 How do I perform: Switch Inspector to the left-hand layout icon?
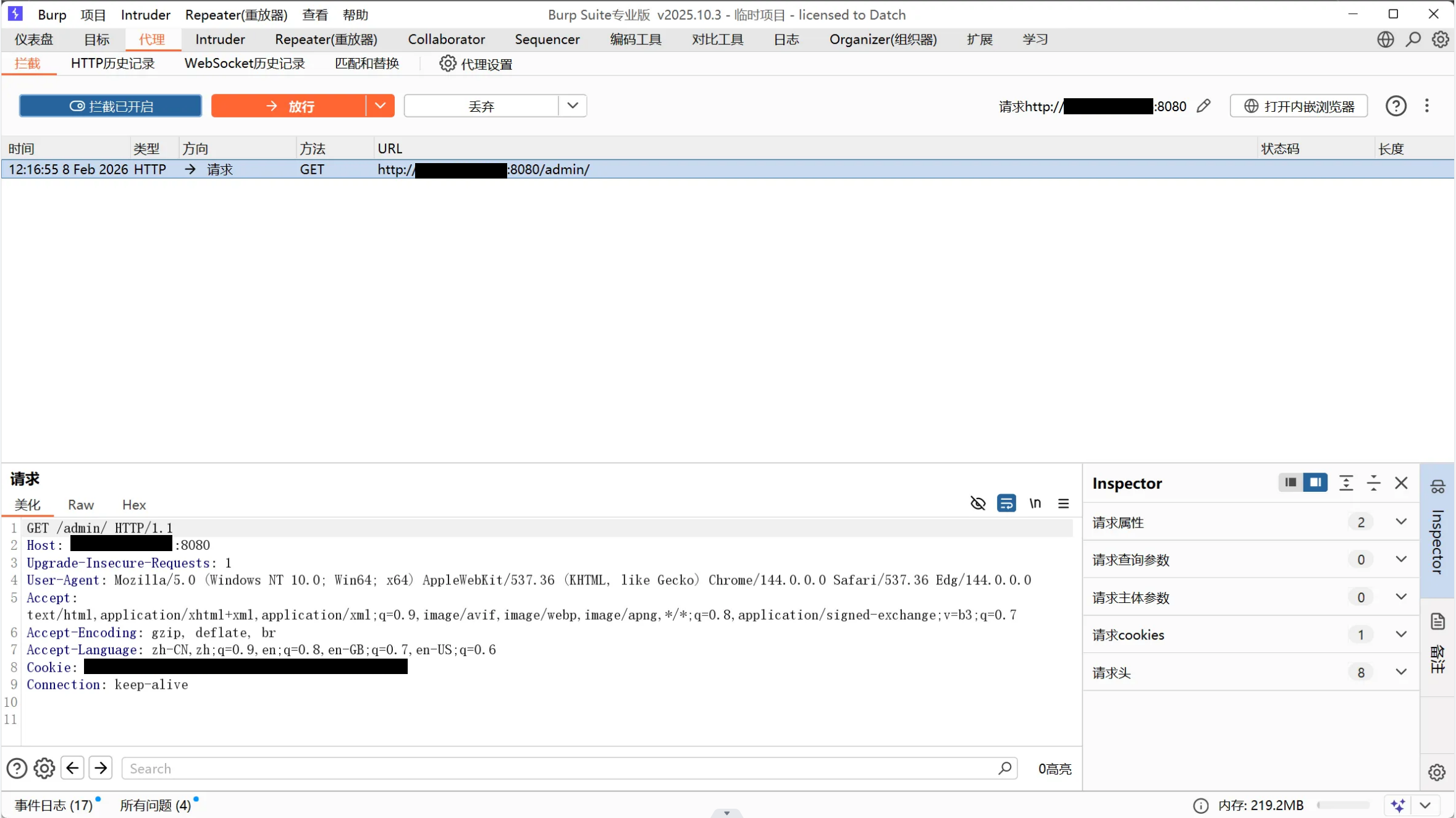click(1290, 483)
